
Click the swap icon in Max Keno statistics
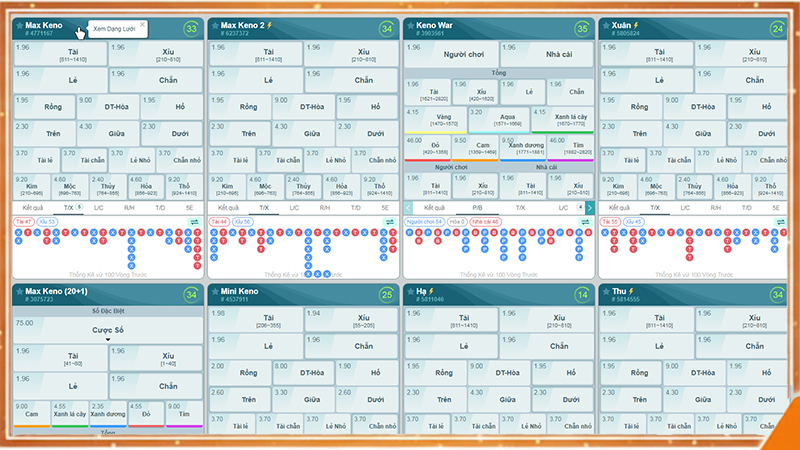pyautogui.click(x=194, y=221)
